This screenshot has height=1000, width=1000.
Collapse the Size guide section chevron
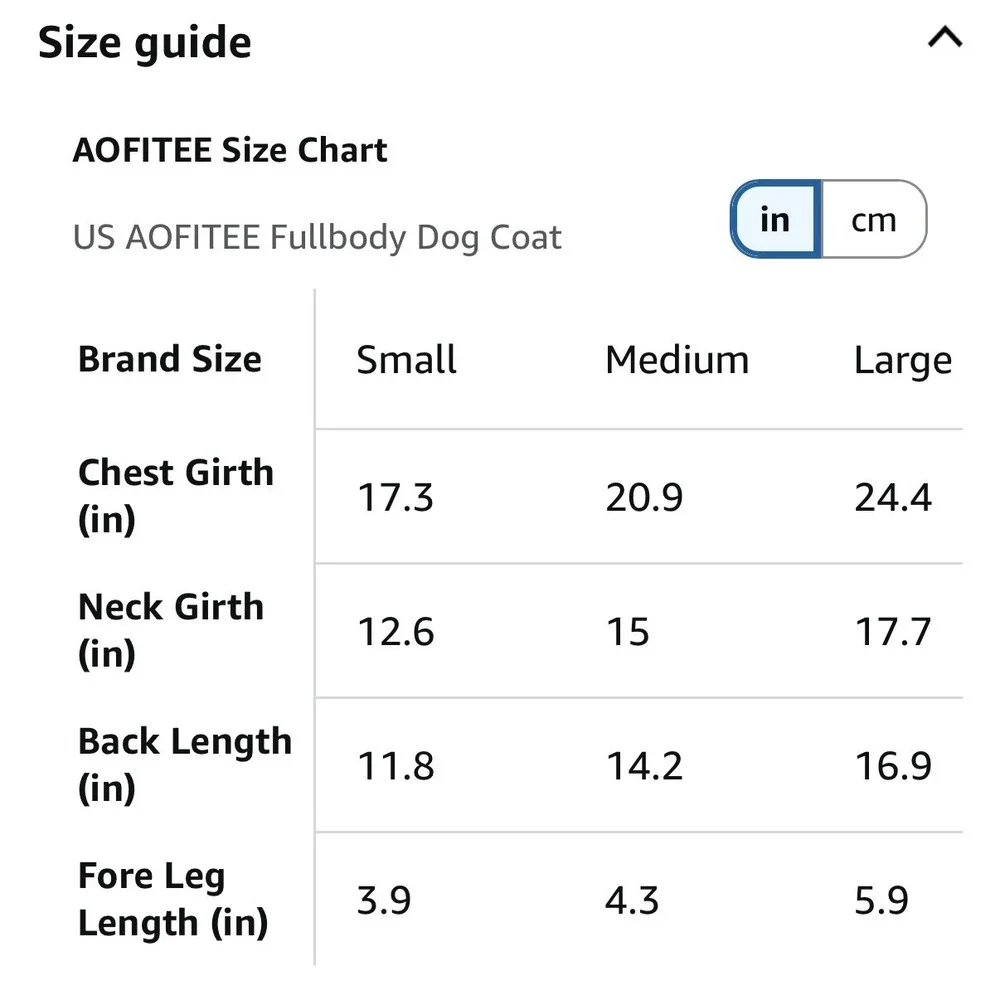(945, 37)
